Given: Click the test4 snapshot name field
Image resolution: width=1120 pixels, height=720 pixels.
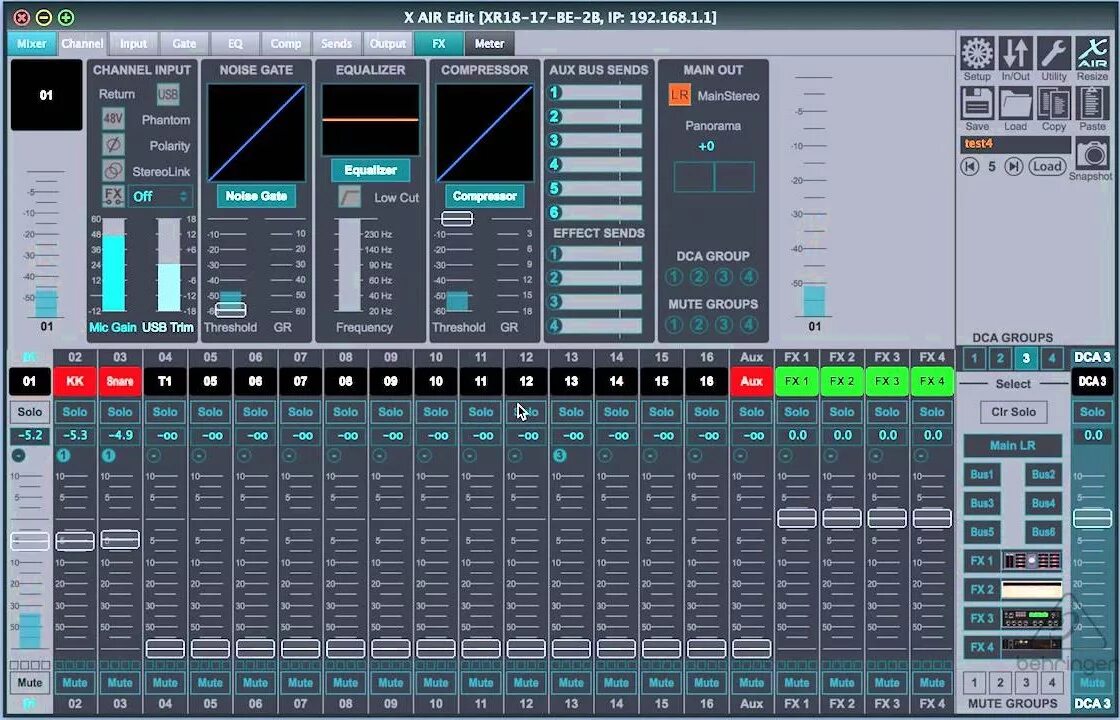Looking at the screenshot, I should pos(1015,144).
